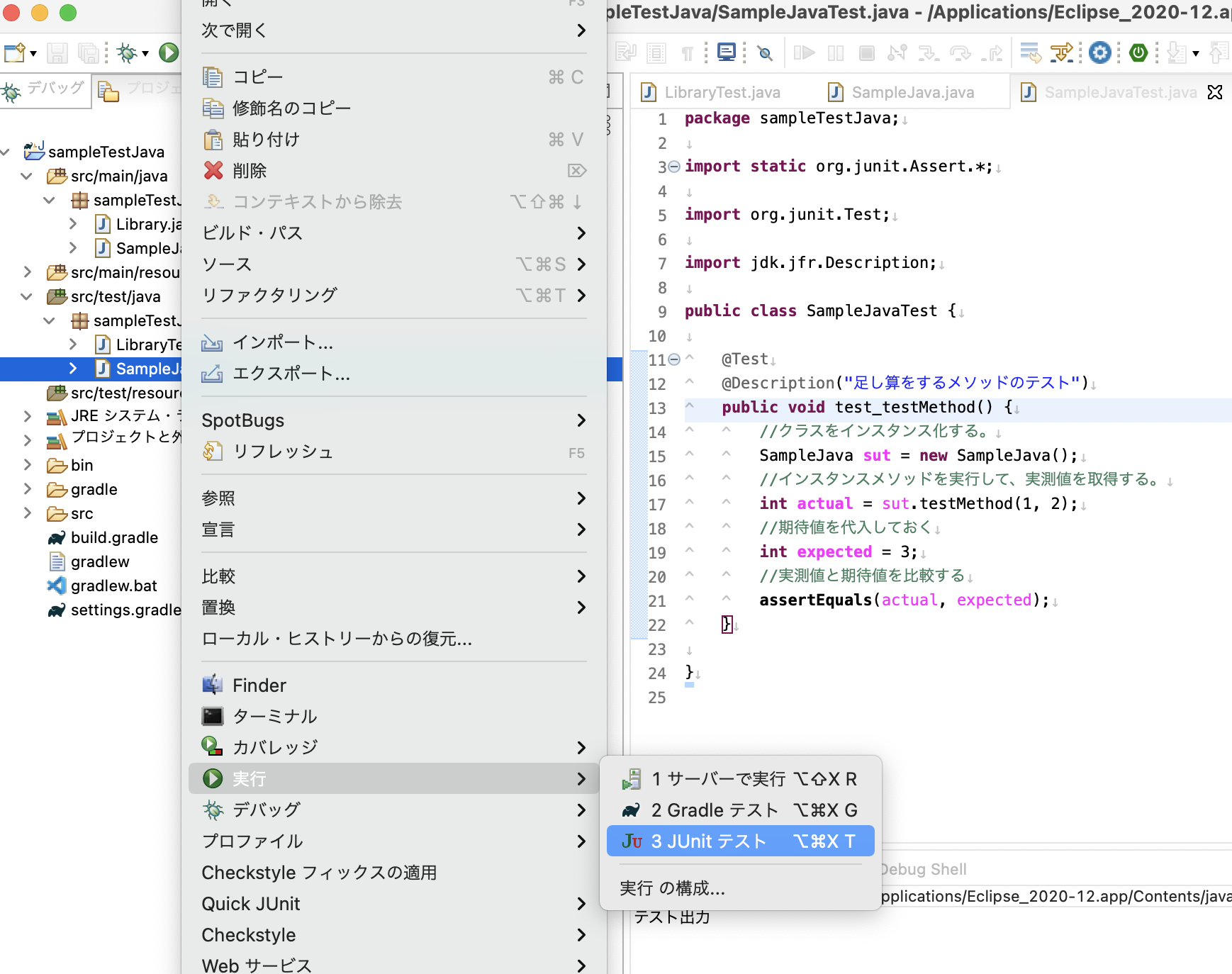Choose 2 Gradle テスト from submenu
Viewport: 1232px width, 974px height.
coord(740,810)
